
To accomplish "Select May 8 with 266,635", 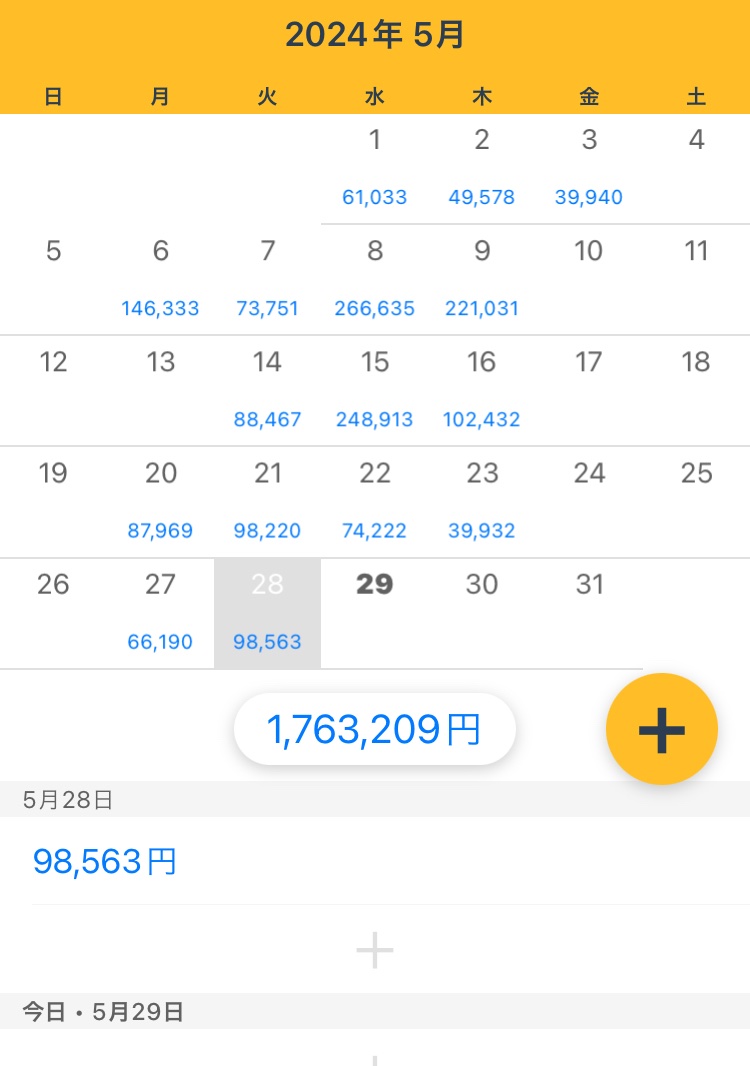I will (375, 279).
